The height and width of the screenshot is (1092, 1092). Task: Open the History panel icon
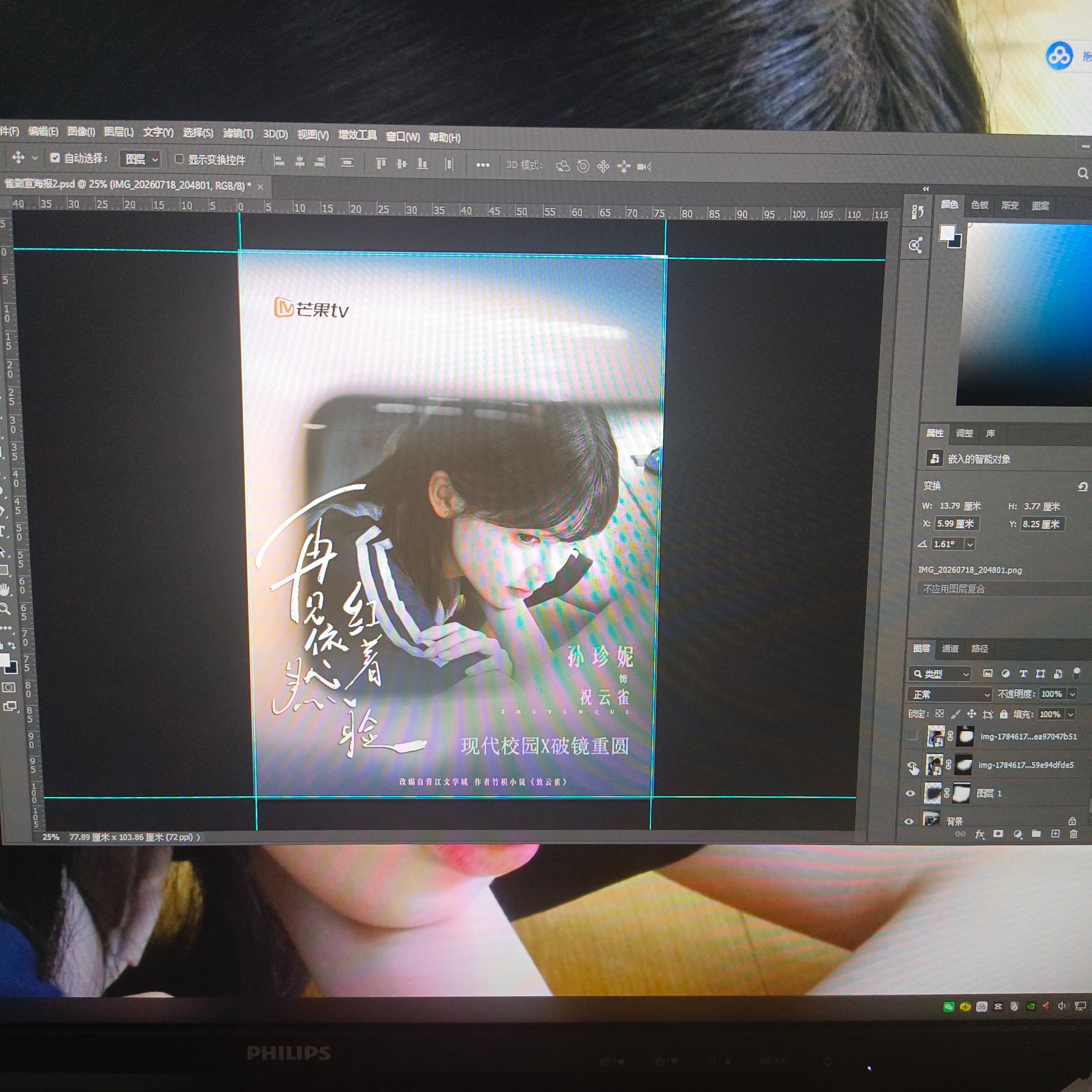tap(917, 213)
